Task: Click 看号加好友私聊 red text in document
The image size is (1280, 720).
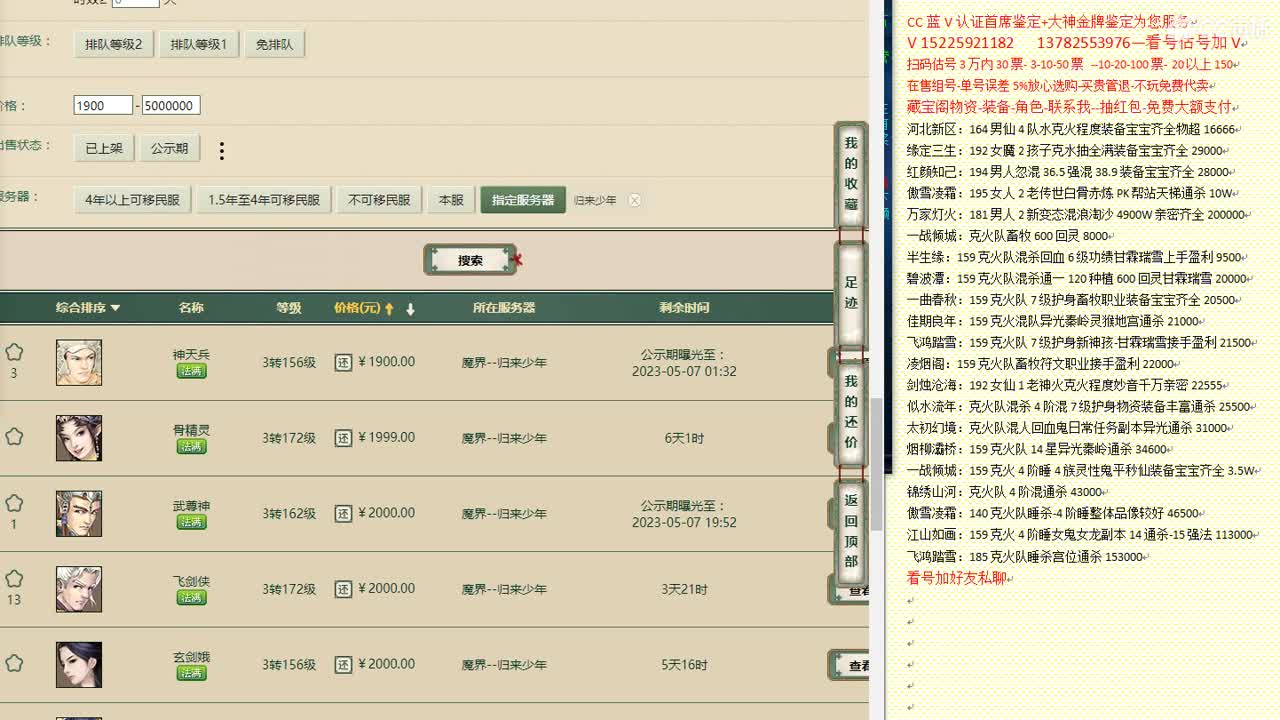Action: 956,578
